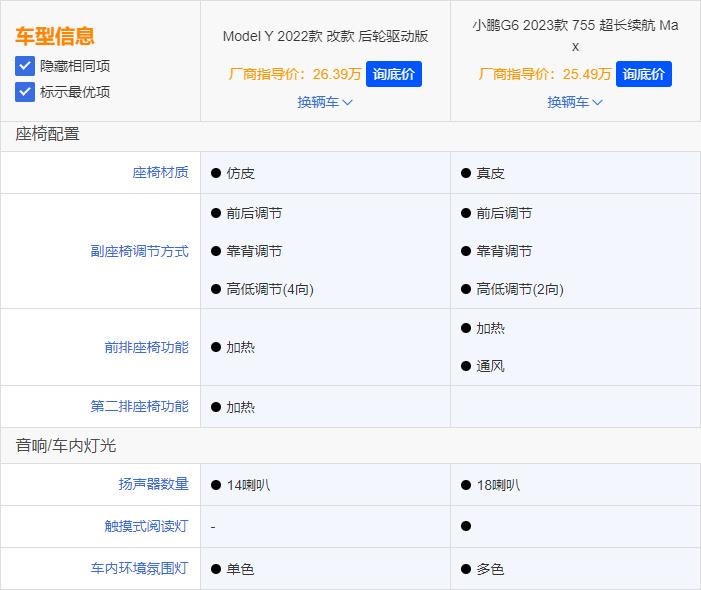Open 换辆车 dropdown under 小鹏G6

[x=575, y=102]
